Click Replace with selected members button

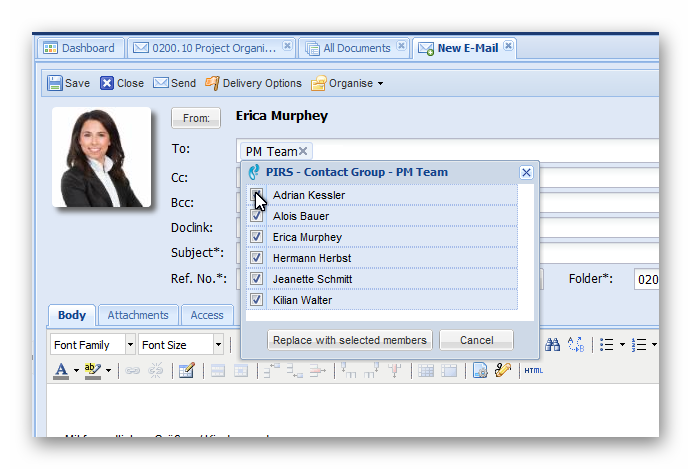(350, 340)
